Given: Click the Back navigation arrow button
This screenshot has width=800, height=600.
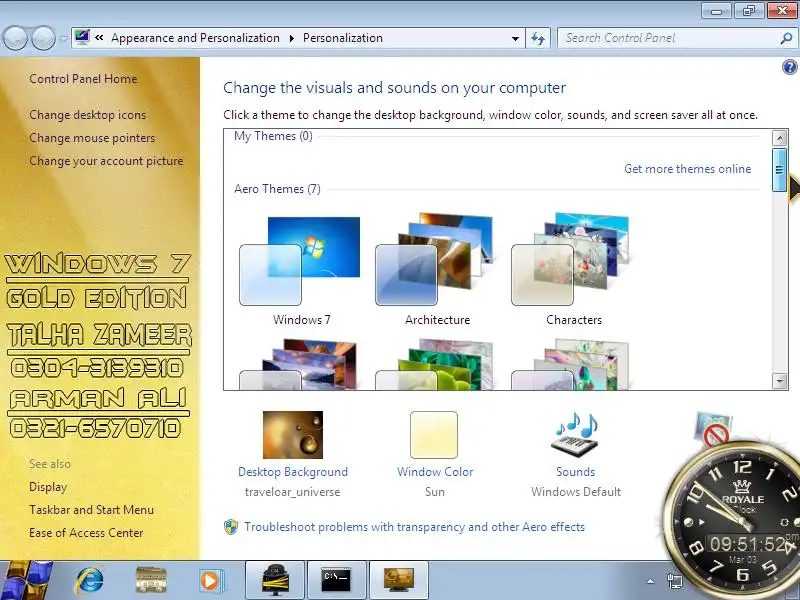Looking at the screenshot, I should 15,38.
